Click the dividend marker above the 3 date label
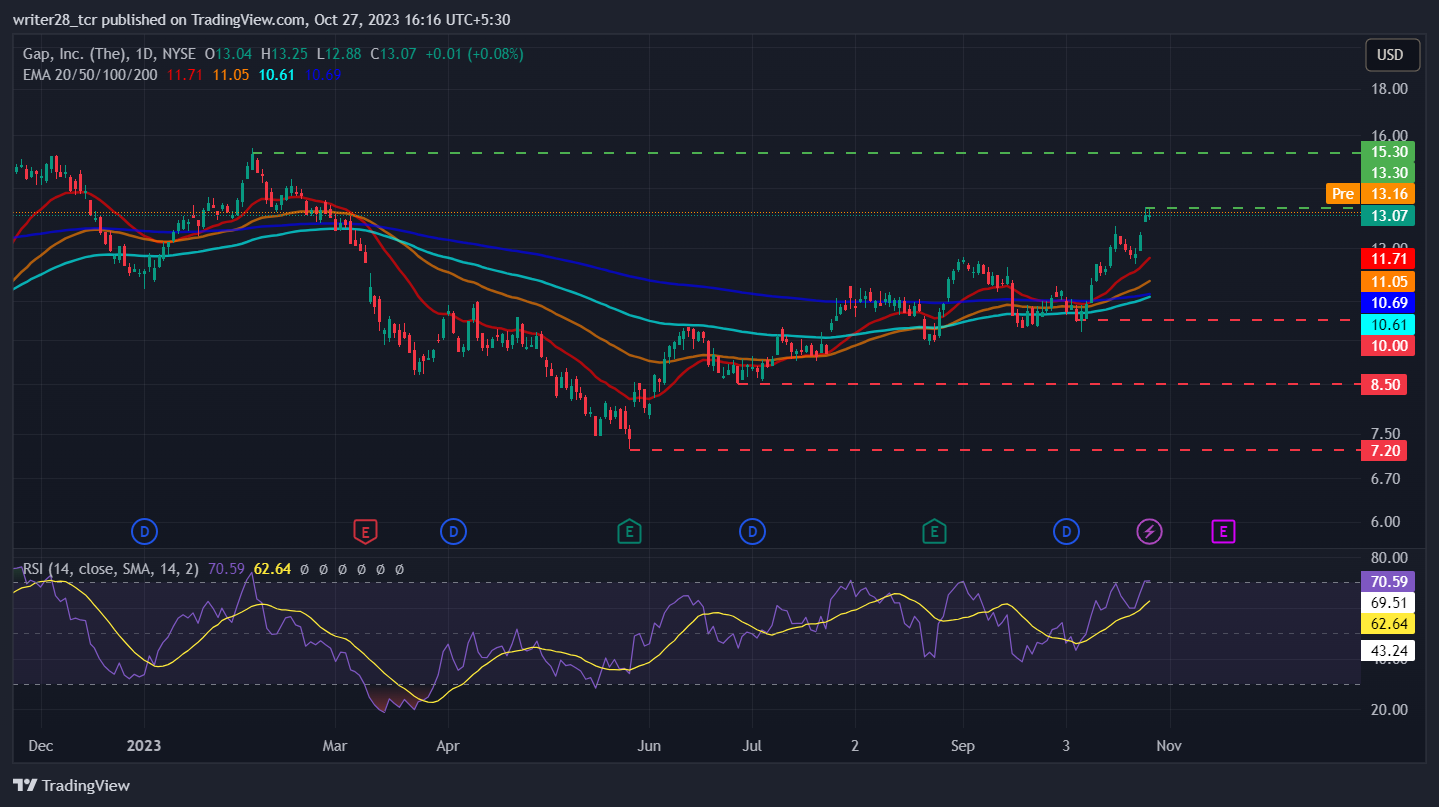 click(x=1067, y=531)
